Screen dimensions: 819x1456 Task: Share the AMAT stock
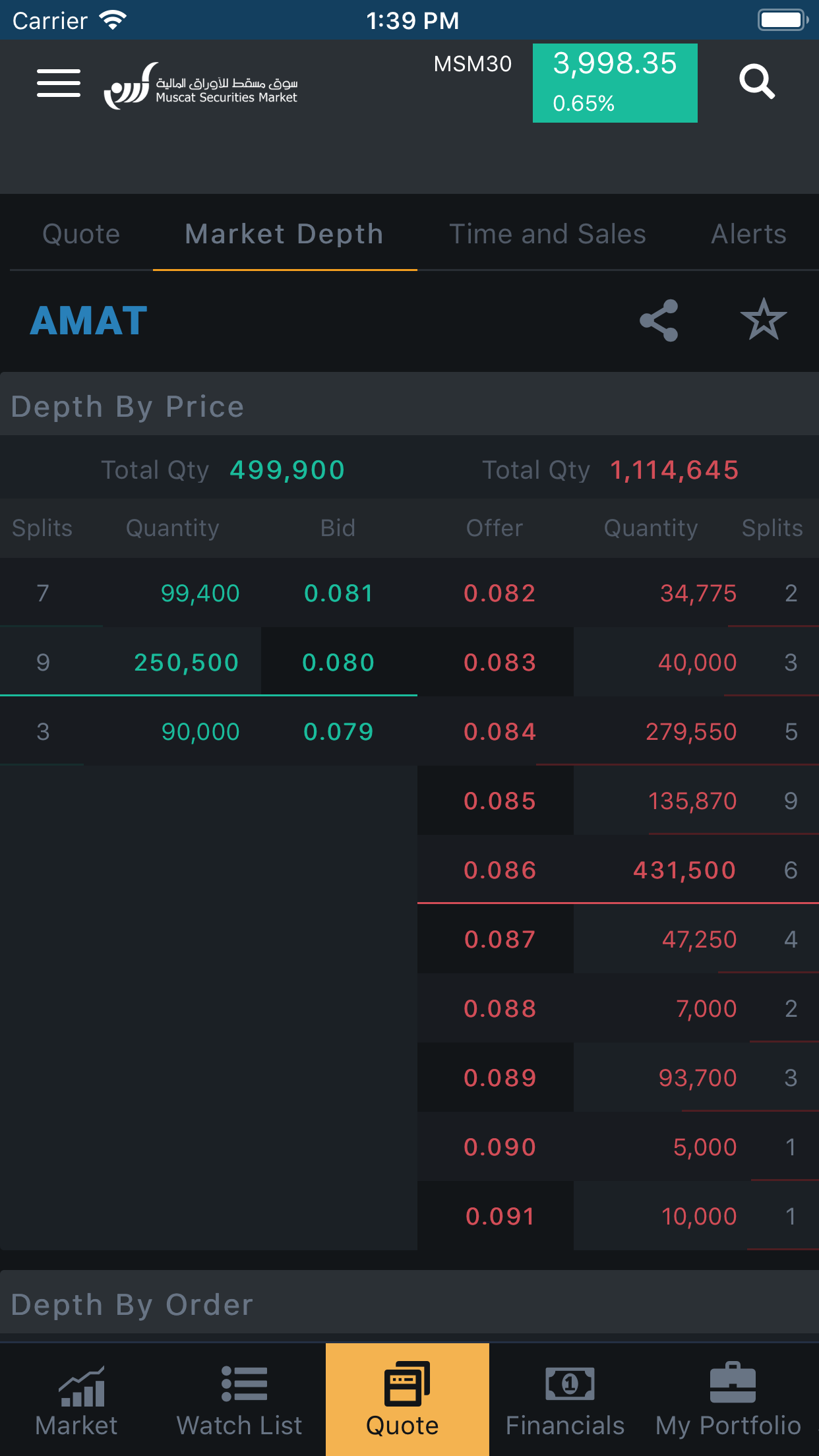(x=659, y=320)
